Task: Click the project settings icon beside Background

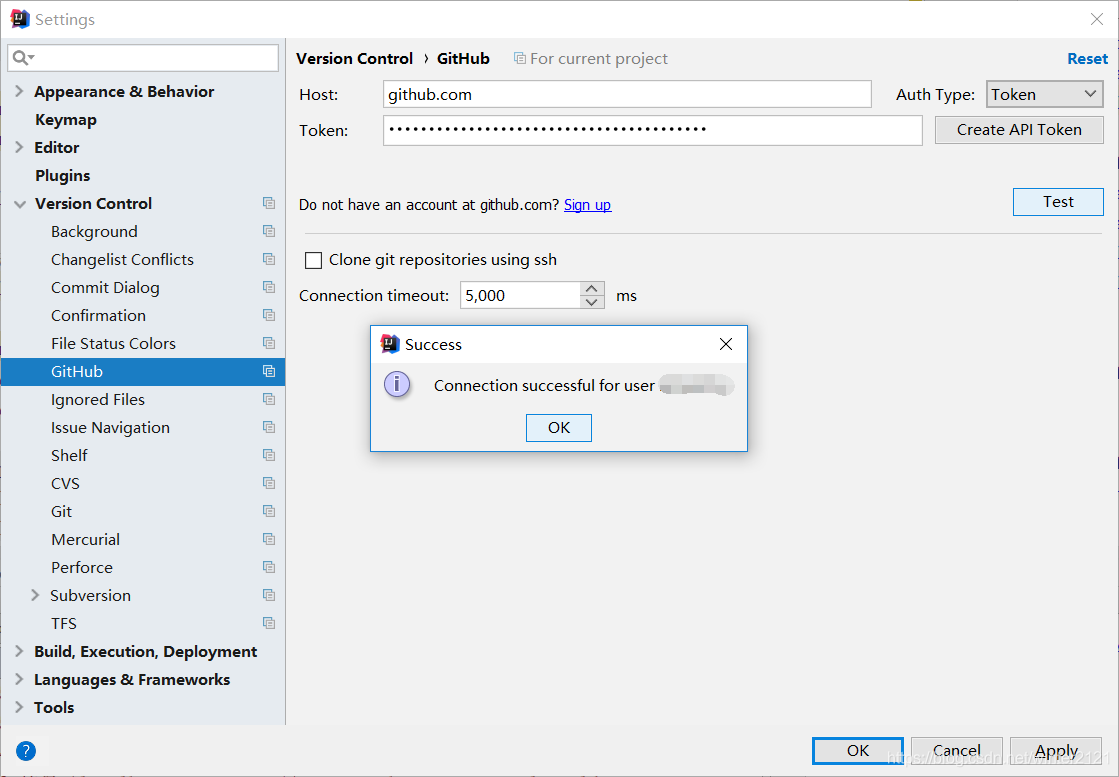Action: tap(269, 231)
